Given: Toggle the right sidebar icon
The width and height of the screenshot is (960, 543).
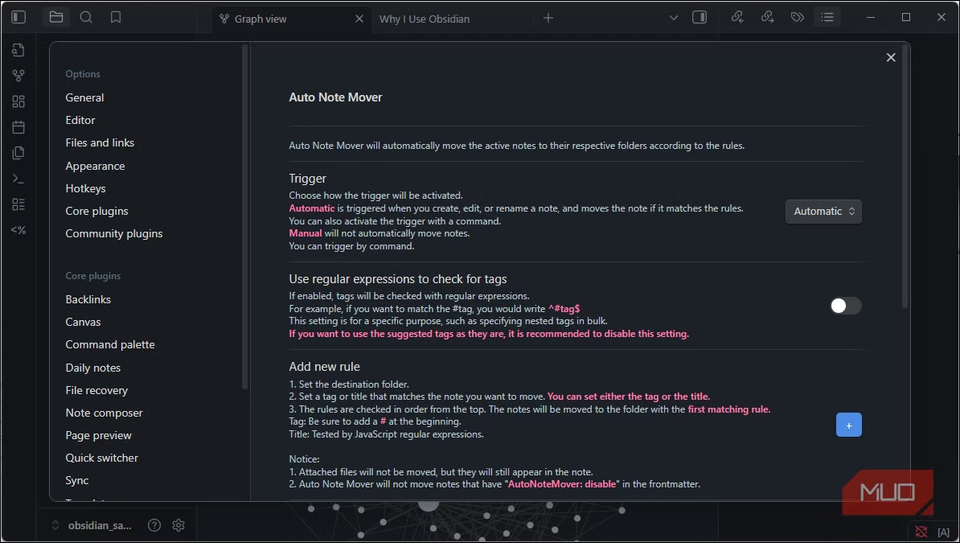Looking at the screenshot, I should pyautogui.click(x=699, y=17).
